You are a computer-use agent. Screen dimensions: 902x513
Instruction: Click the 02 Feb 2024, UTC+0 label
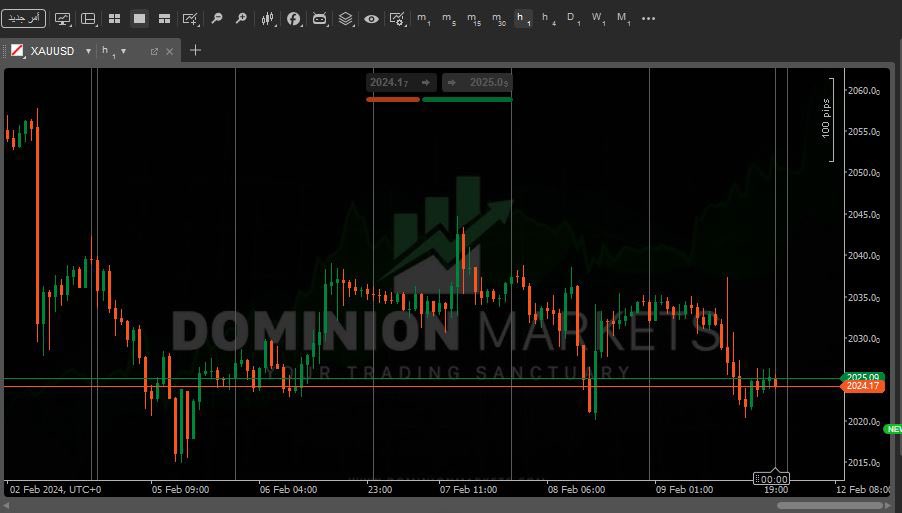pos(55,490)
